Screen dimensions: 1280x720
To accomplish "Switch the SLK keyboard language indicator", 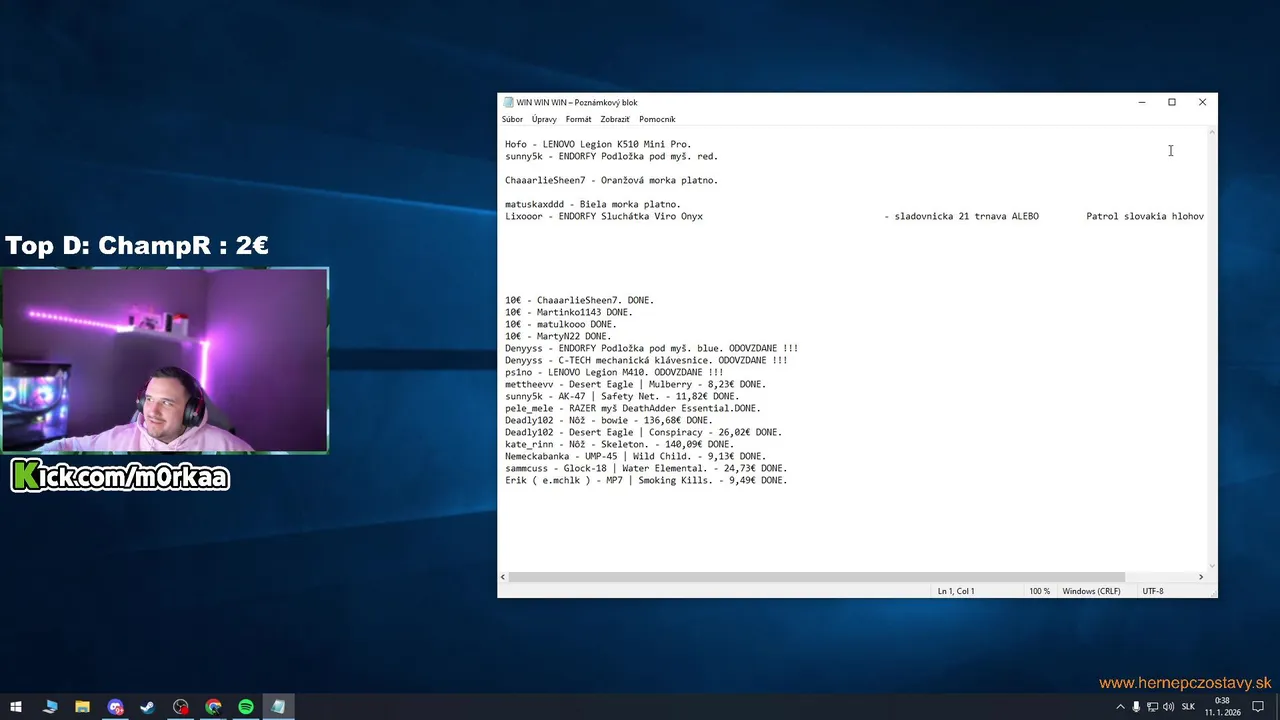I will pos(1189,707).
